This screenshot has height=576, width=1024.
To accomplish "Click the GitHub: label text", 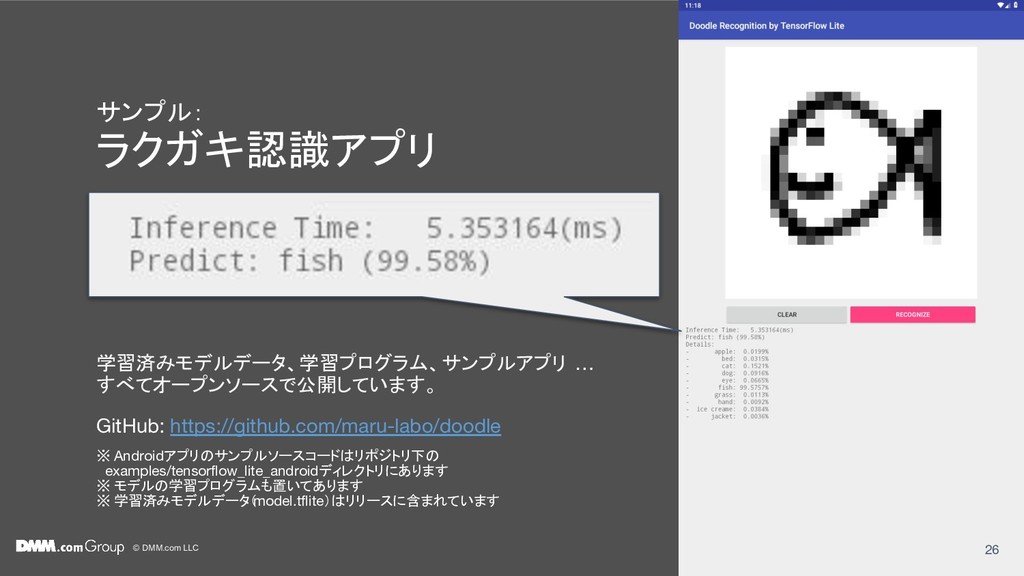I will (x=130, y=426).
